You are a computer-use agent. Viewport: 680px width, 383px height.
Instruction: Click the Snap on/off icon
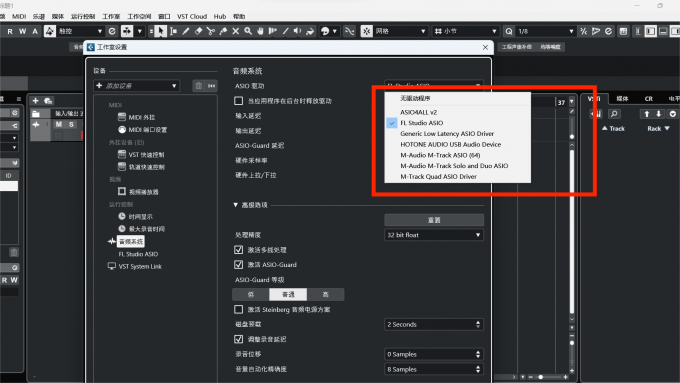(x=366, y=31)
